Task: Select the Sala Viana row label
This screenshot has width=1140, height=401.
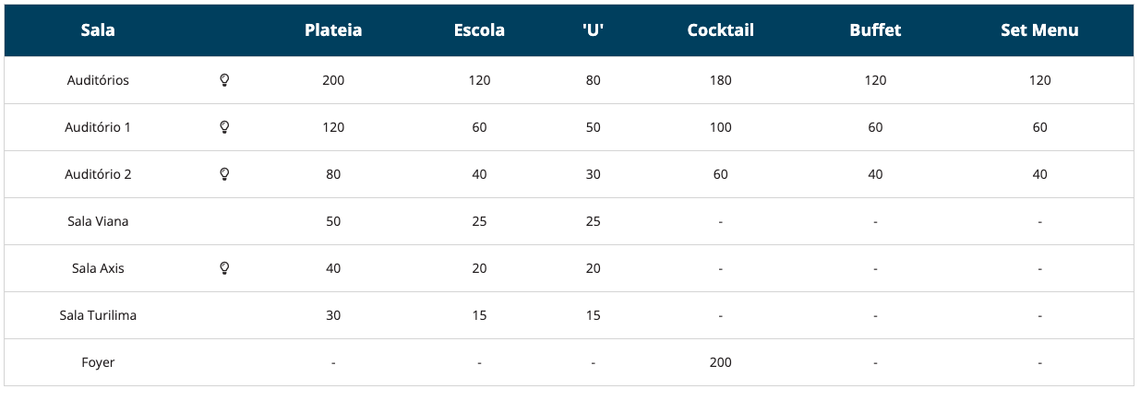Action: coord(98,222)
